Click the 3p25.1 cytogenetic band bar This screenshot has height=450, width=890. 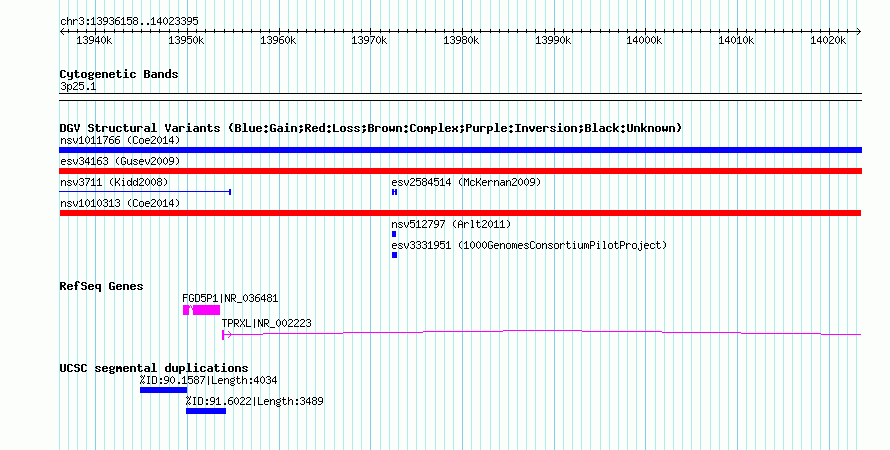pos(460,97)
